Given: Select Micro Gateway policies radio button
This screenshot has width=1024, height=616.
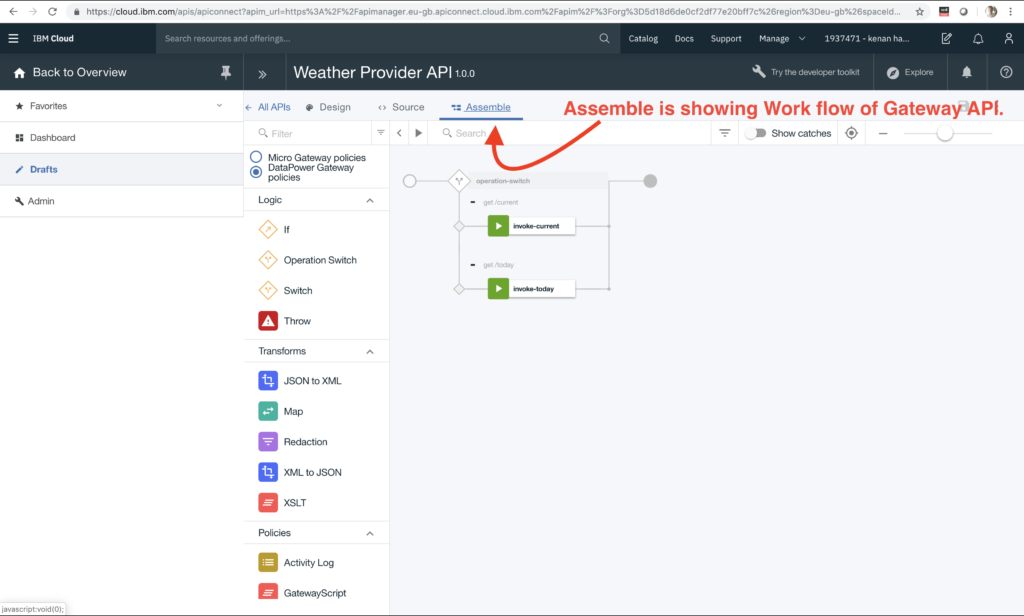Looking at the screenshot, I should click(256, 157).
